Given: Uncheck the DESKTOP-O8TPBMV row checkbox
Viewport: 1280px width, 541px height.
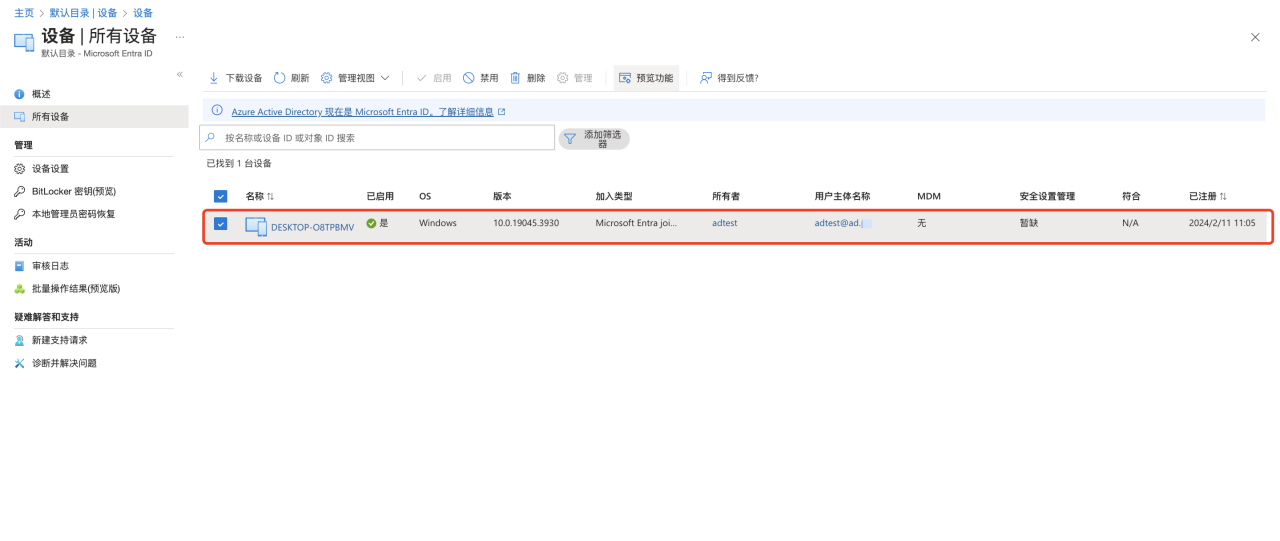Looking at the screenshot, I should tap(221, 224).
